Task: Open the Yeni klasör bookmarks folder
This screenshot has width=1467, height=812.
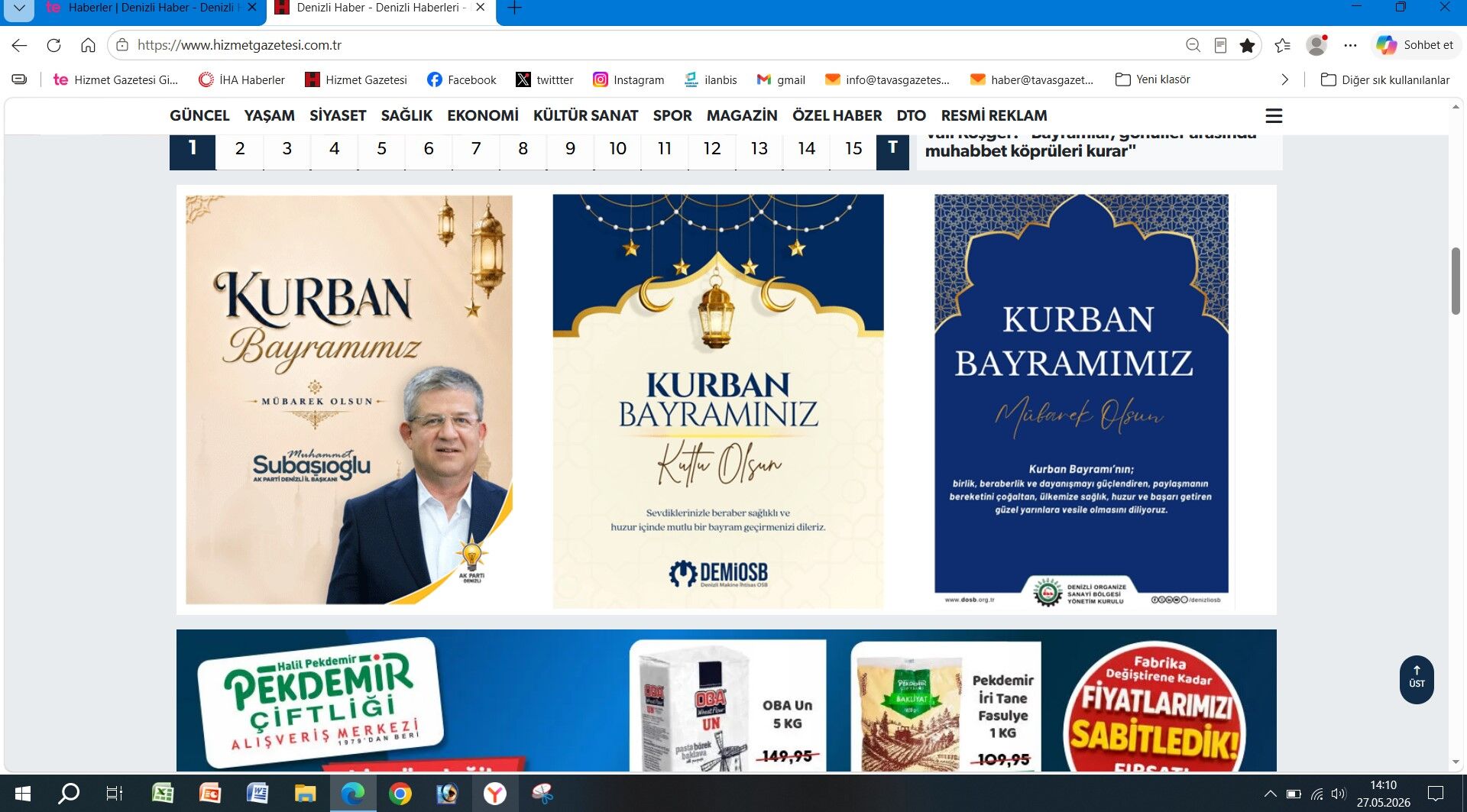Action: click(1153, 79)
